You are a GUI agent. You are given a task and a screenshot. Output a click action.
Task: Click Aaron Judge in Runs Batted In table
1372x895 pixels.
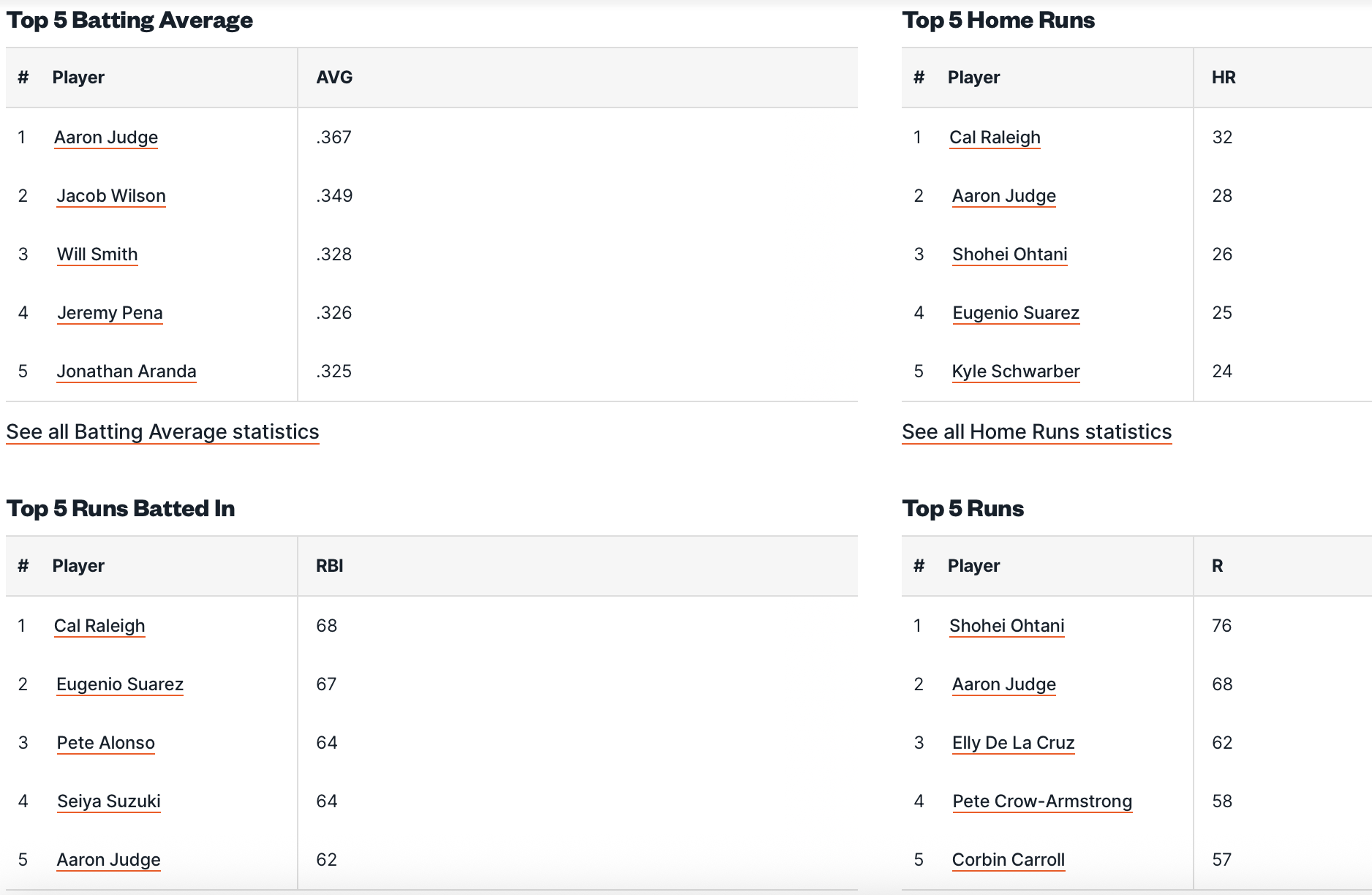(x=109, y=860)
